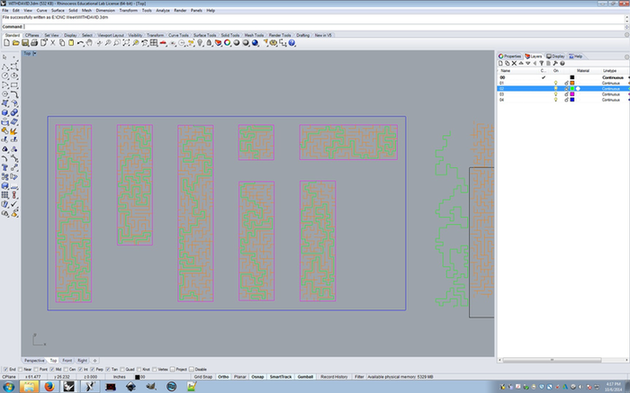Switch to the Perspective viewport tab
This screenshot has width=630, height=393.
[34, 360]
